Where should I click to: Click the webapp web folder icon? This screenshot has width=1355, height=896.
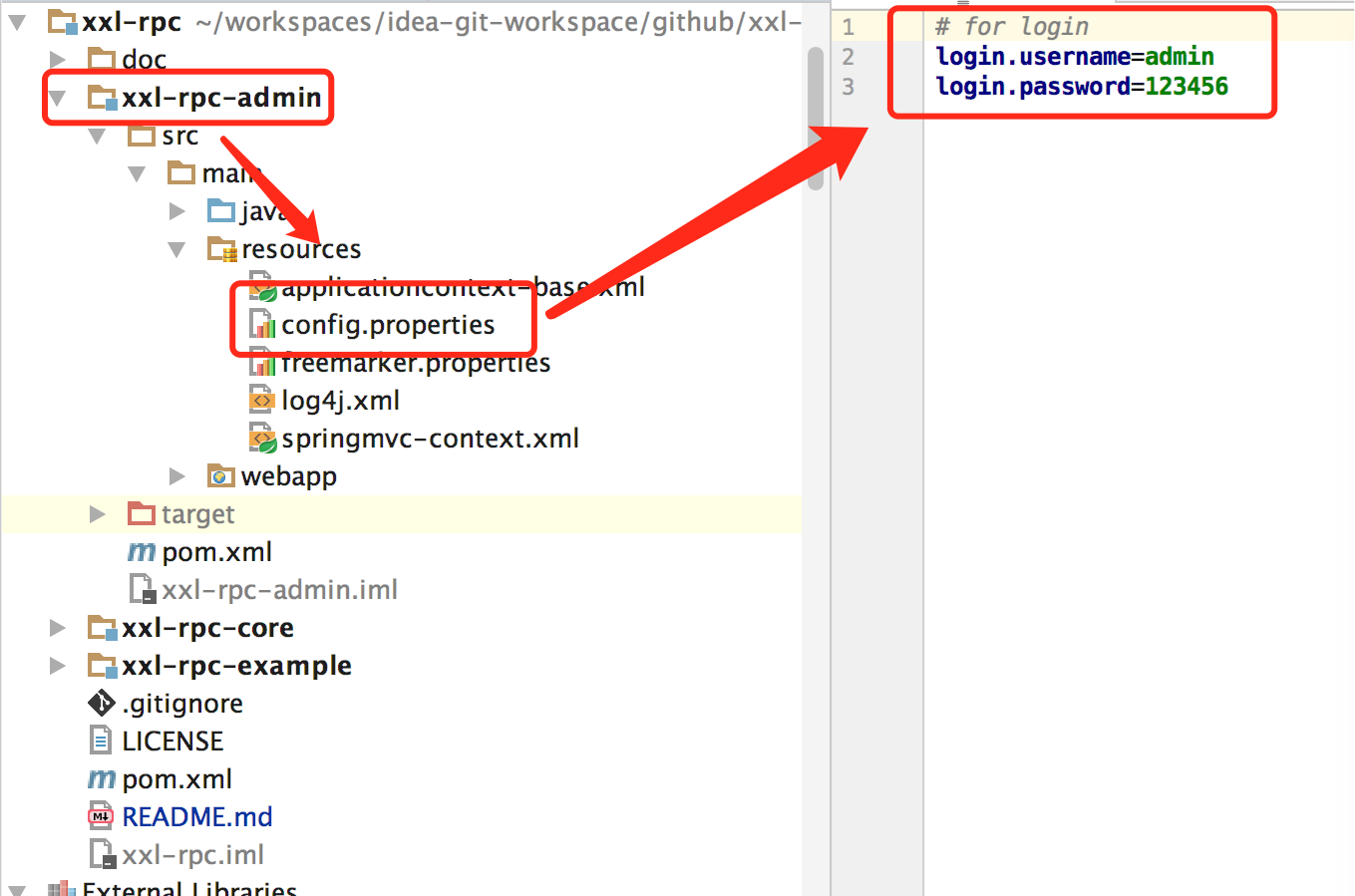click(221, 476)
